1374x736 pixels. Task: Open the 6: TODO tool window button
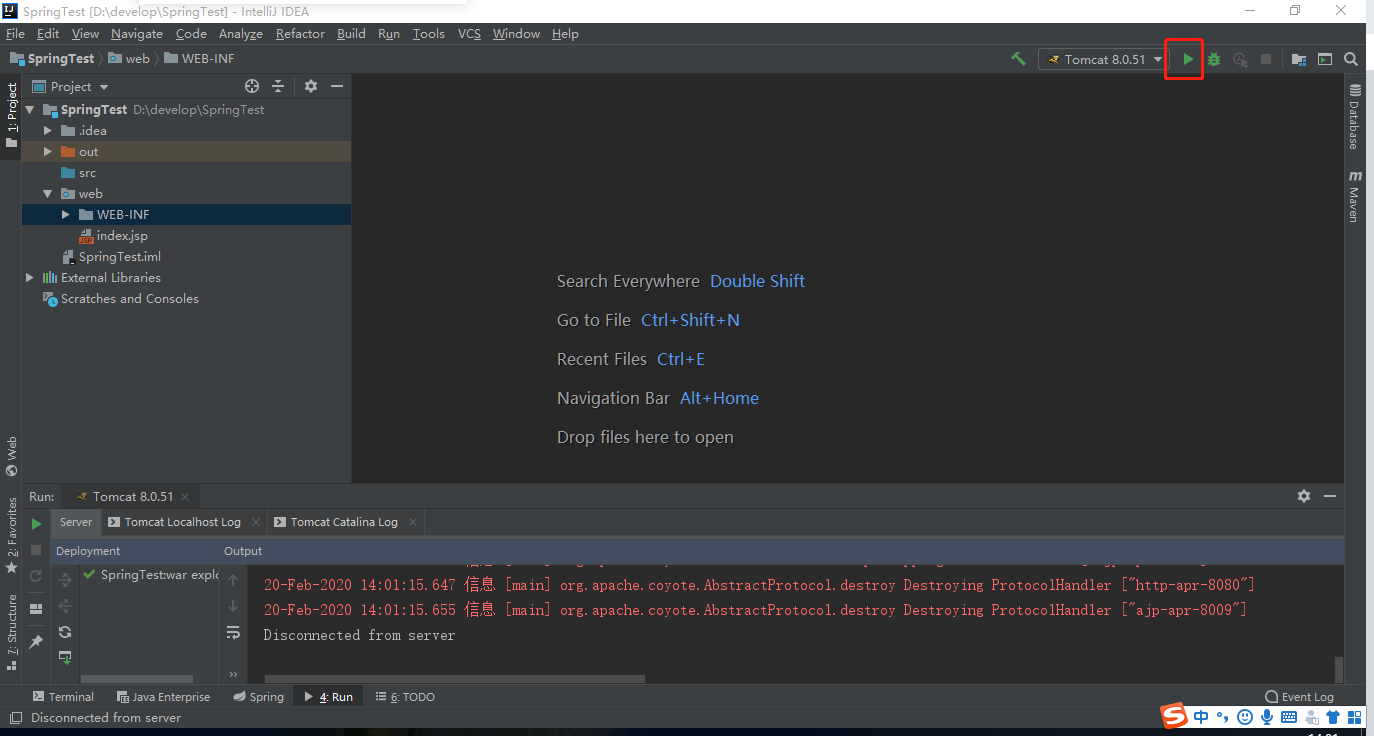(x=405, y=697)
